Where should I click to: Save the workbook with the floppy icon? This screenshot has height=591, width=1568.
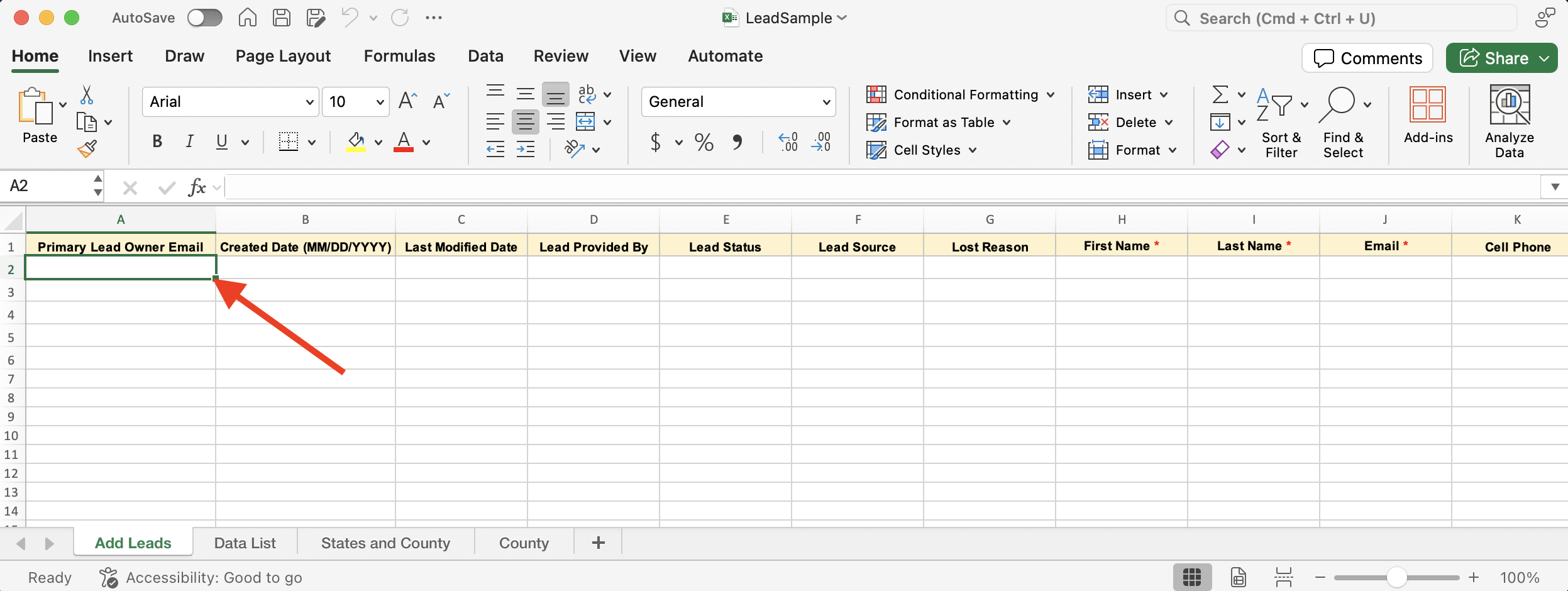281,18
